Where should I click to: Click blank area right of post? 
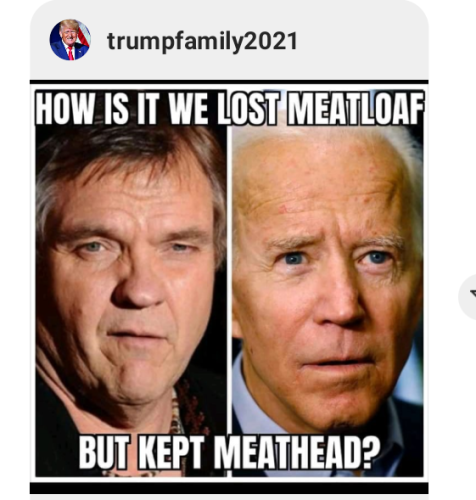point(452,133)
